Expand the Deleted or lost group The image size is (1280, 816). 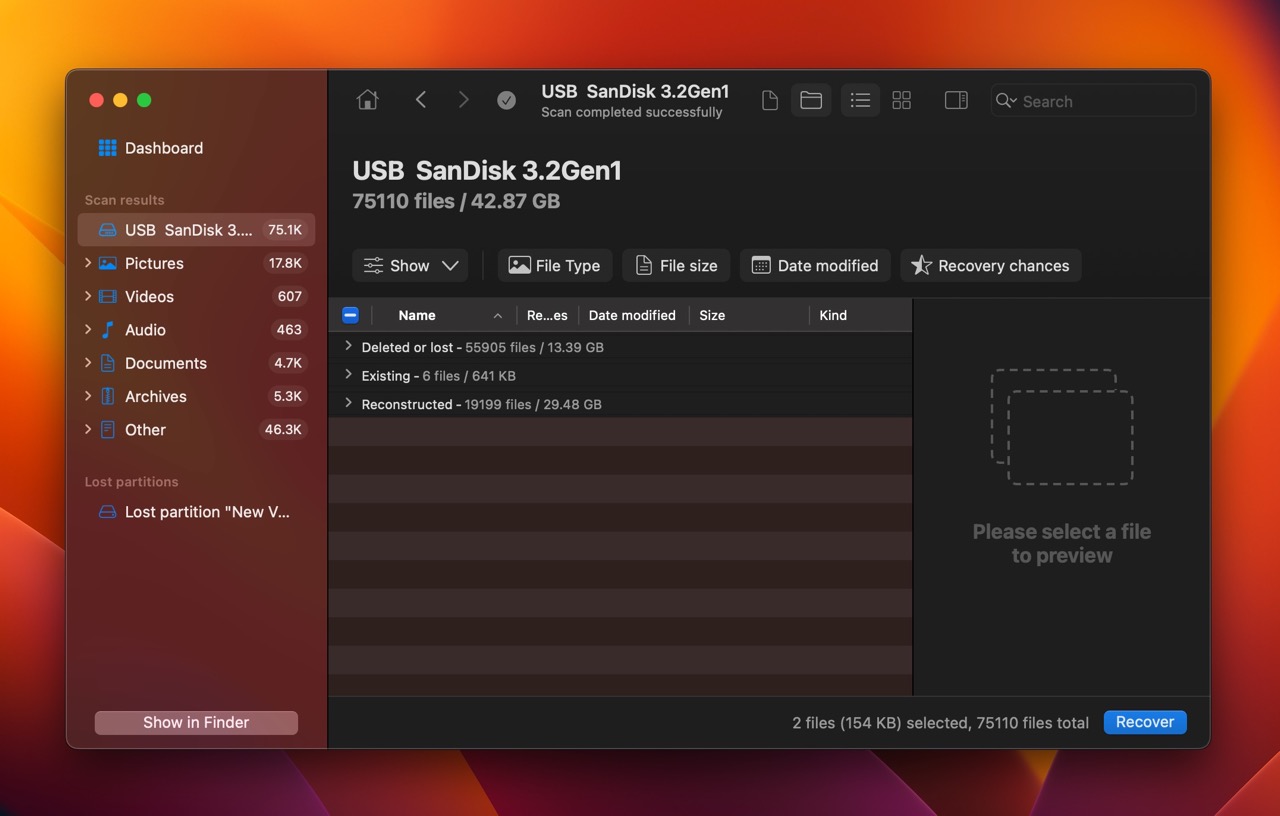click(x=348, y=346)
